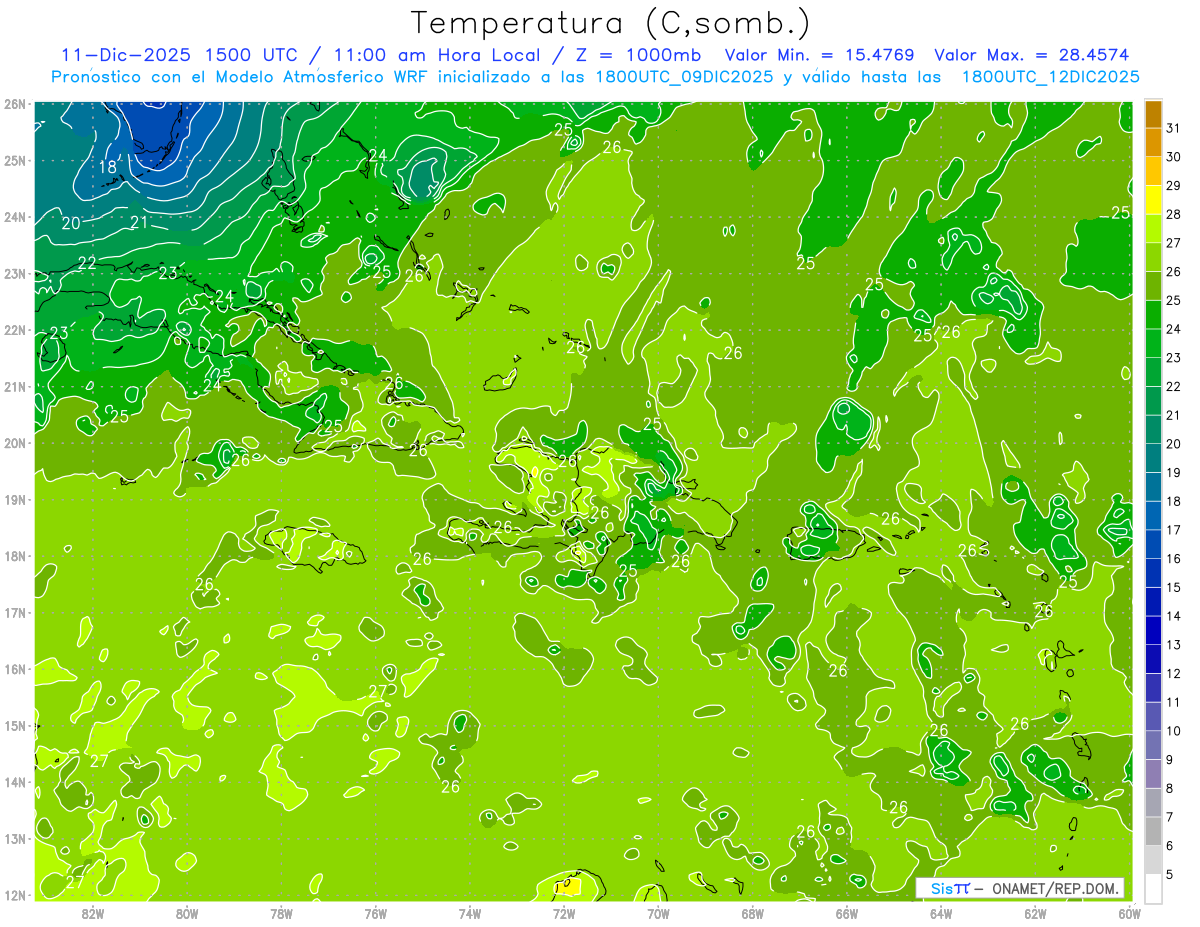Click the 70W longitude axis label

pos(658,912)
